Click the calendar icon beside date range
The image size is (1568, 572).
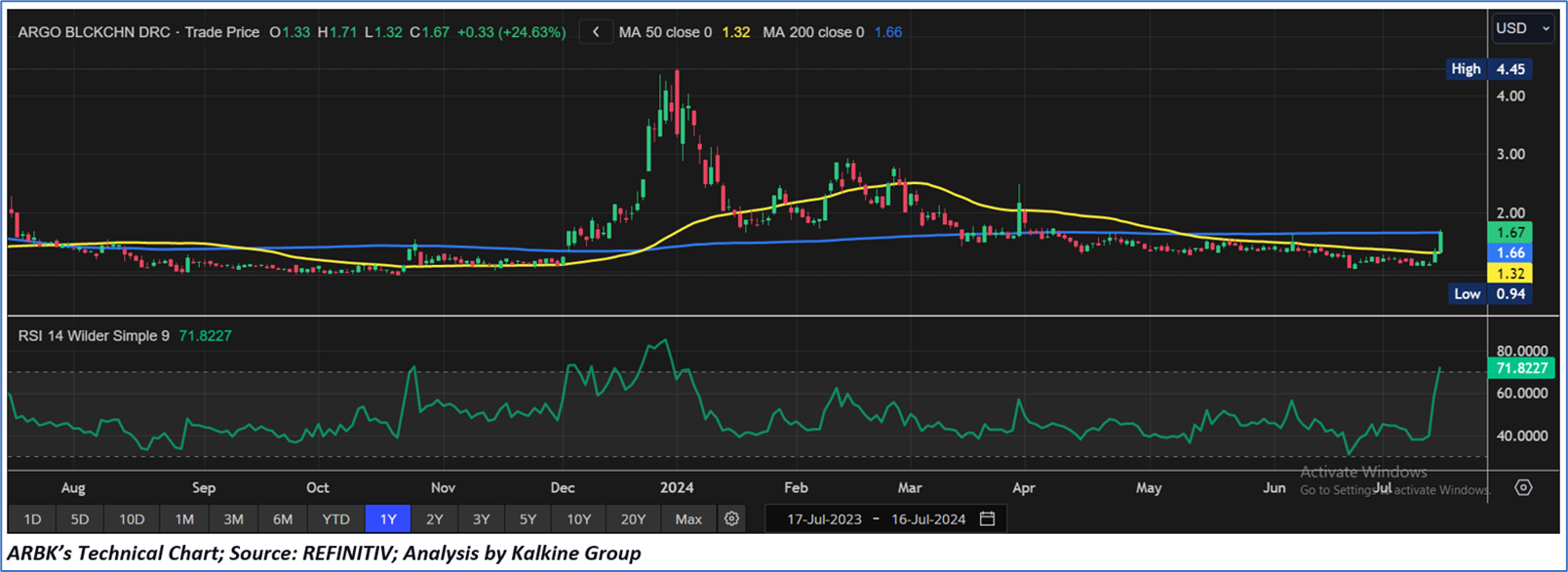pyautogui.click(x=987, y=519)
